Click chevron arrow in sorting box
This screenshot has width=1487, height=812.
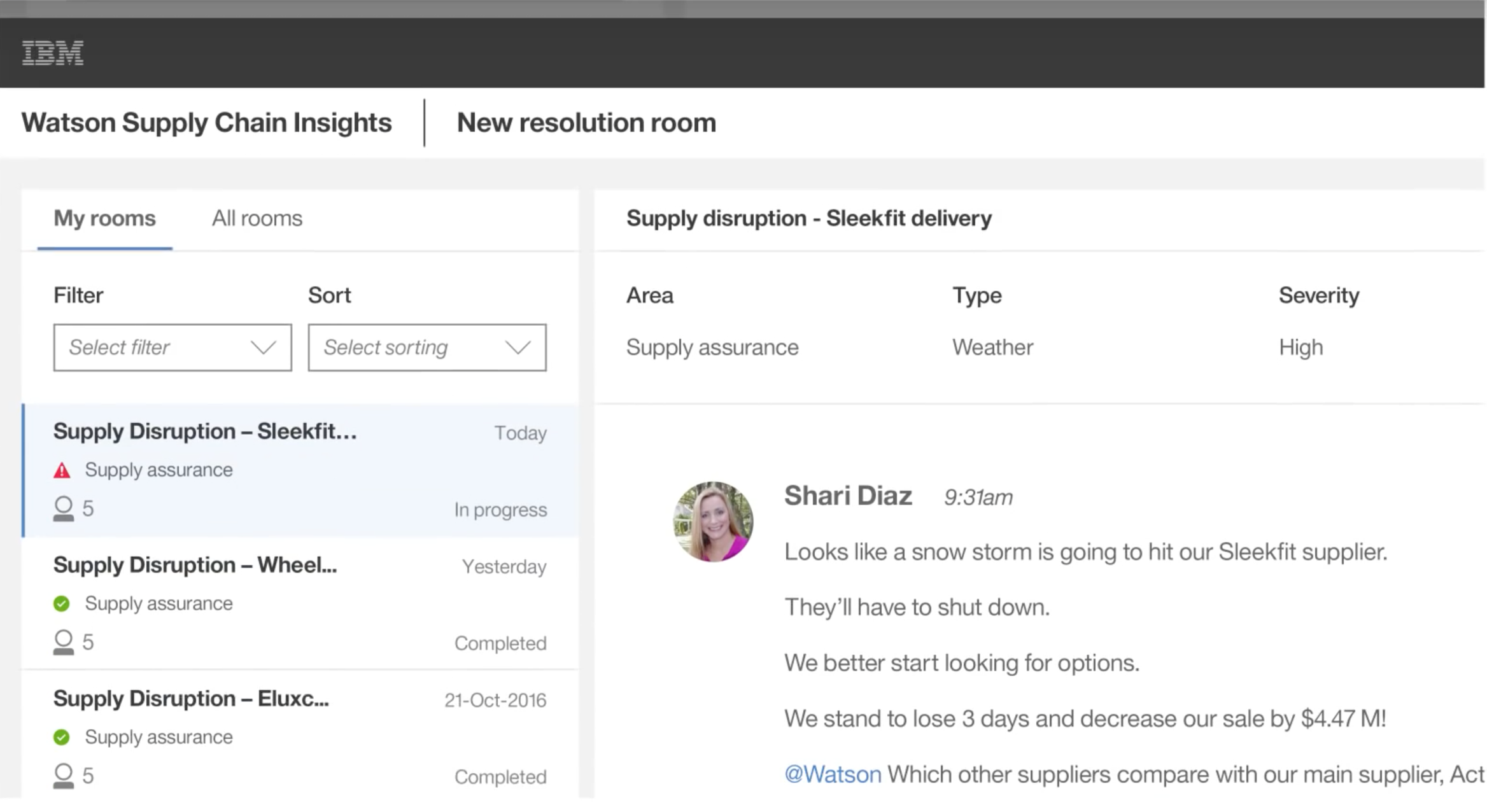(x=518, y=347)
